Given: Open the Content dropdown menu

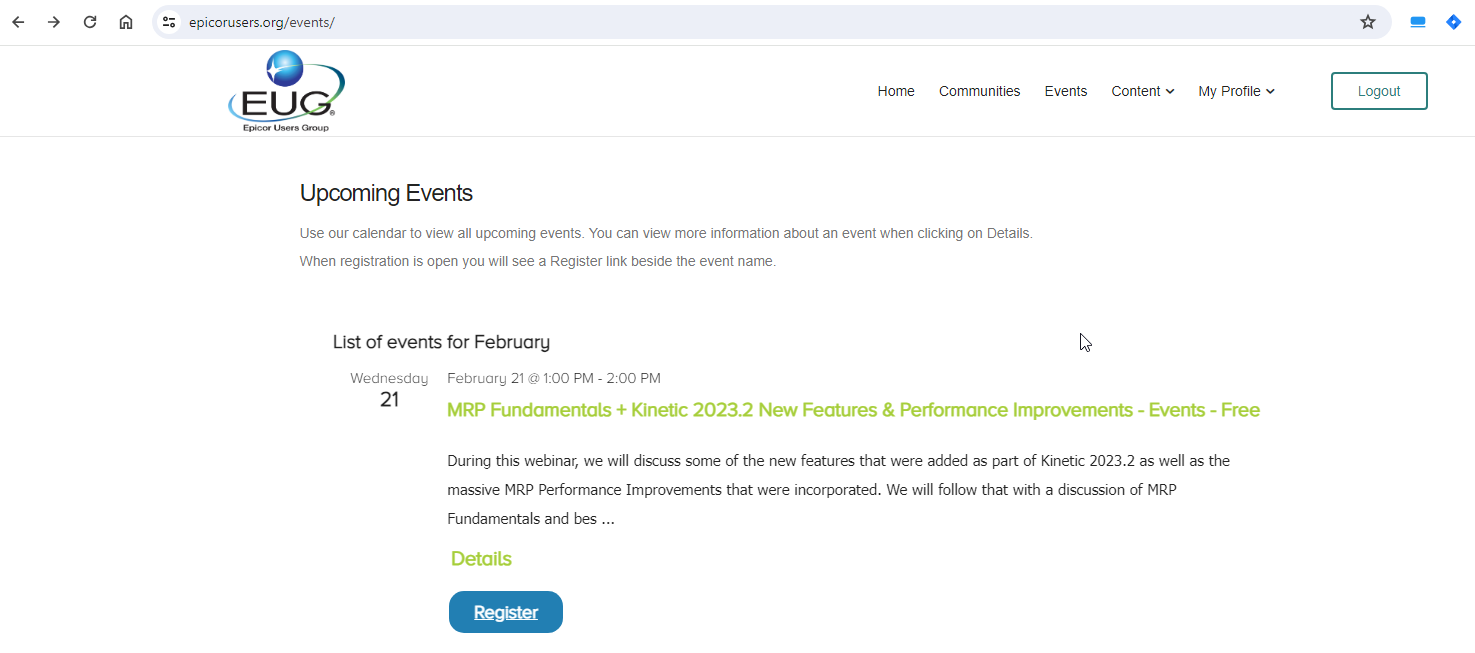Looking at the screenshot, I should [x=1136, y=91].
